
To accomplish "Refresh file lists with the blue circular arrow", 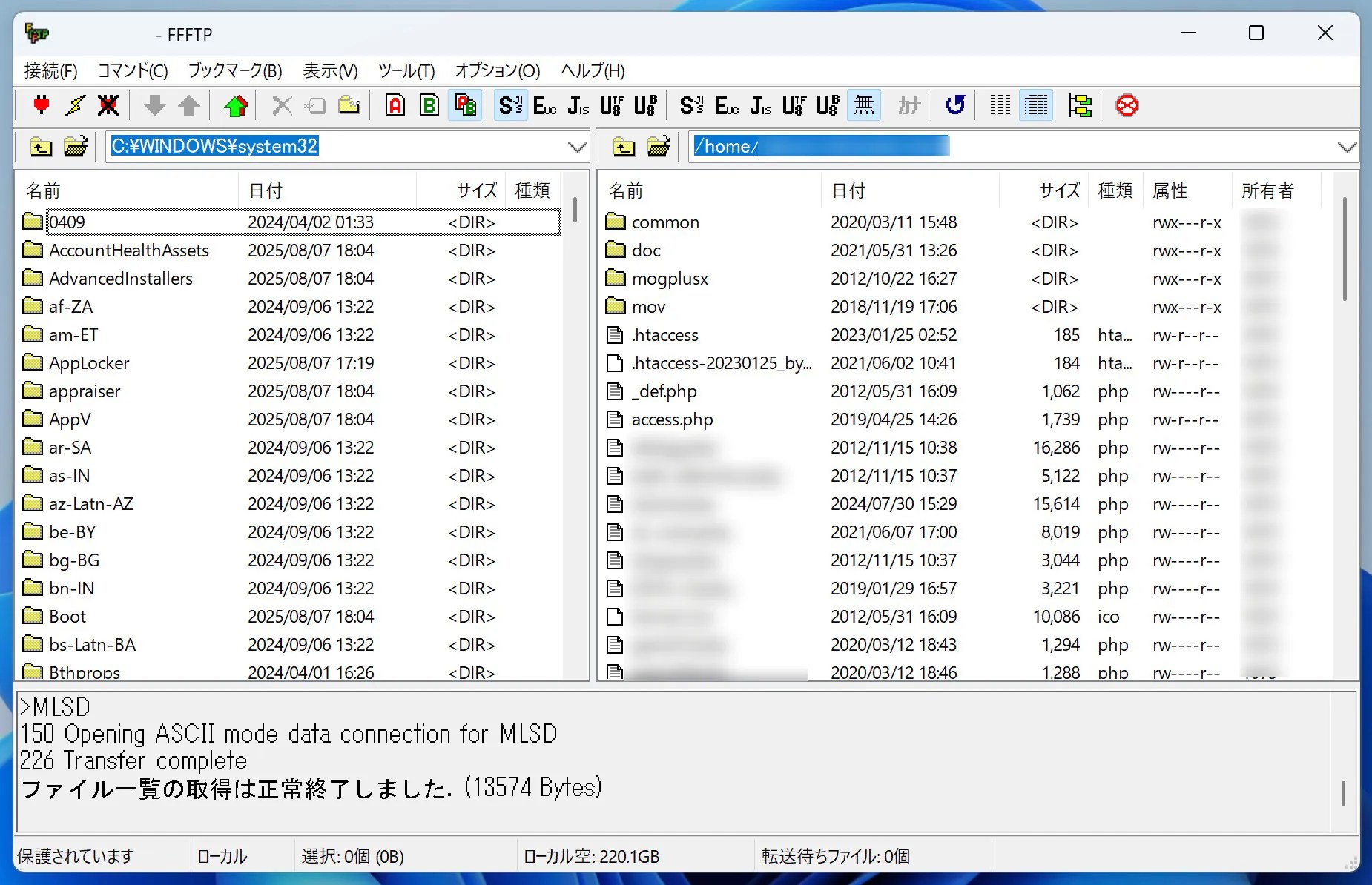I will point(955,105).
